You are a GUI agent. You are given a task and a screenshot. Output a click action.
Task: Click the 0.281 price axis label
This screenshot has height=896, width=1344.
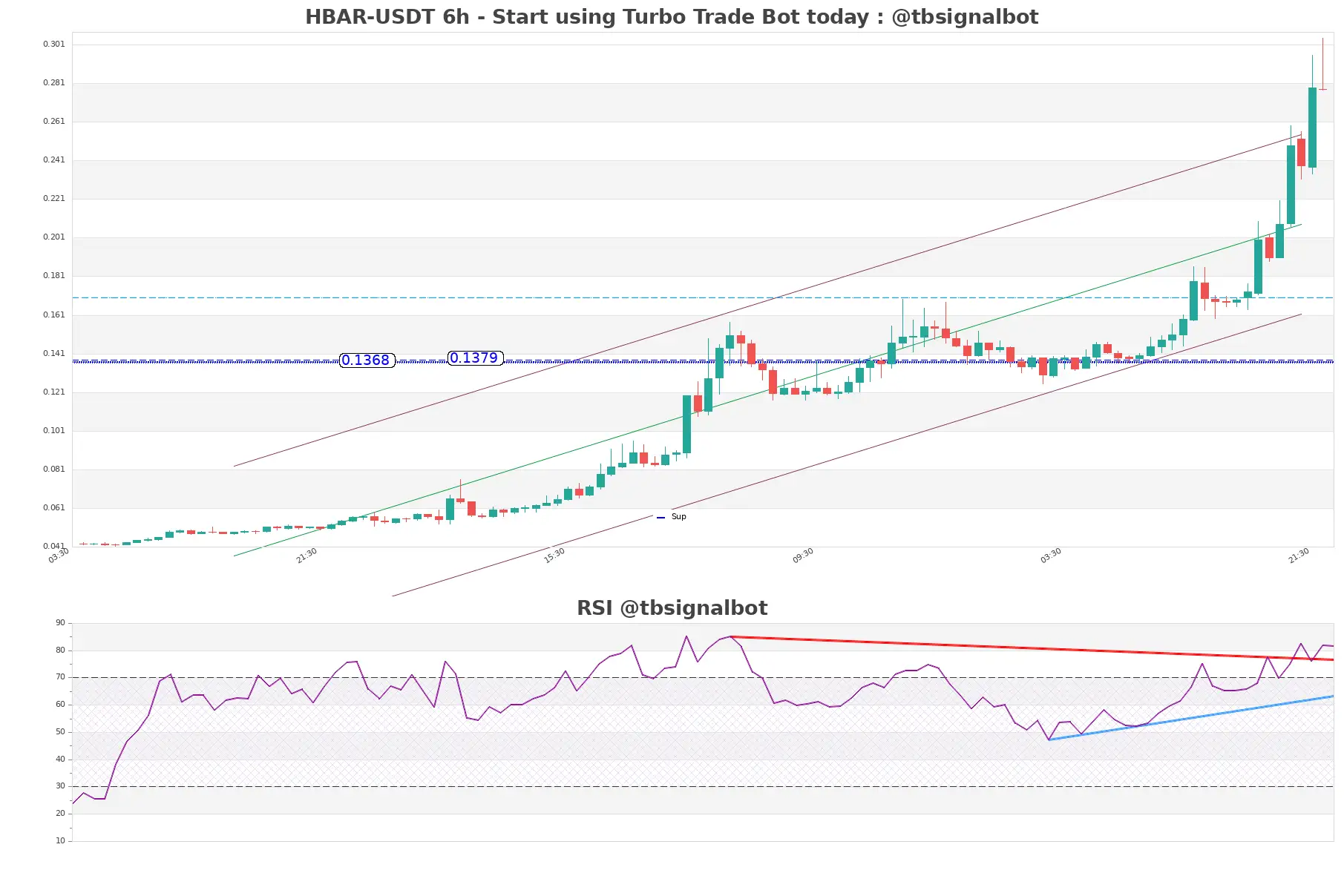(53, 83)
